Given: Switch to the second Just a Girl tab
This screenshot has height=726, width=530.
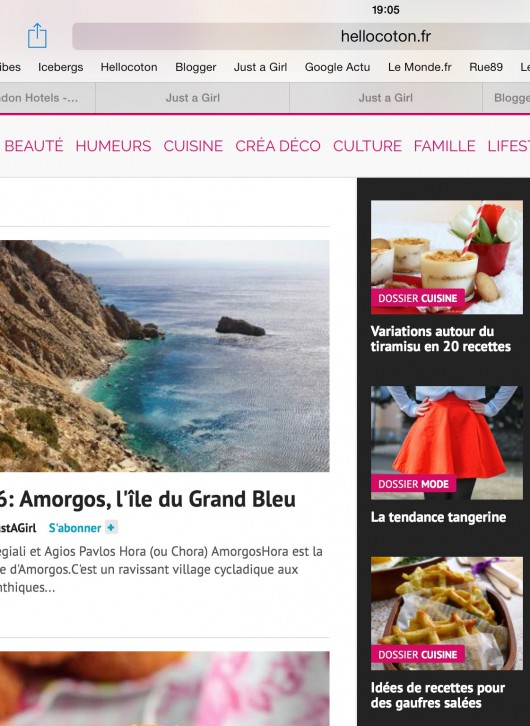Looking at the screenshot, I should click(386, 98).
